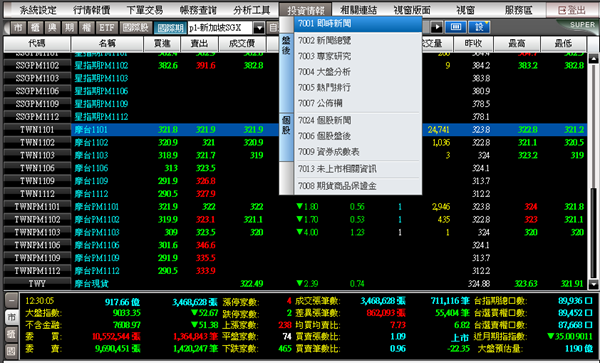This screenshot has width=600, height=363.
Task: Open the blue 設 settings toolbar button
Action: coord(479,28)
